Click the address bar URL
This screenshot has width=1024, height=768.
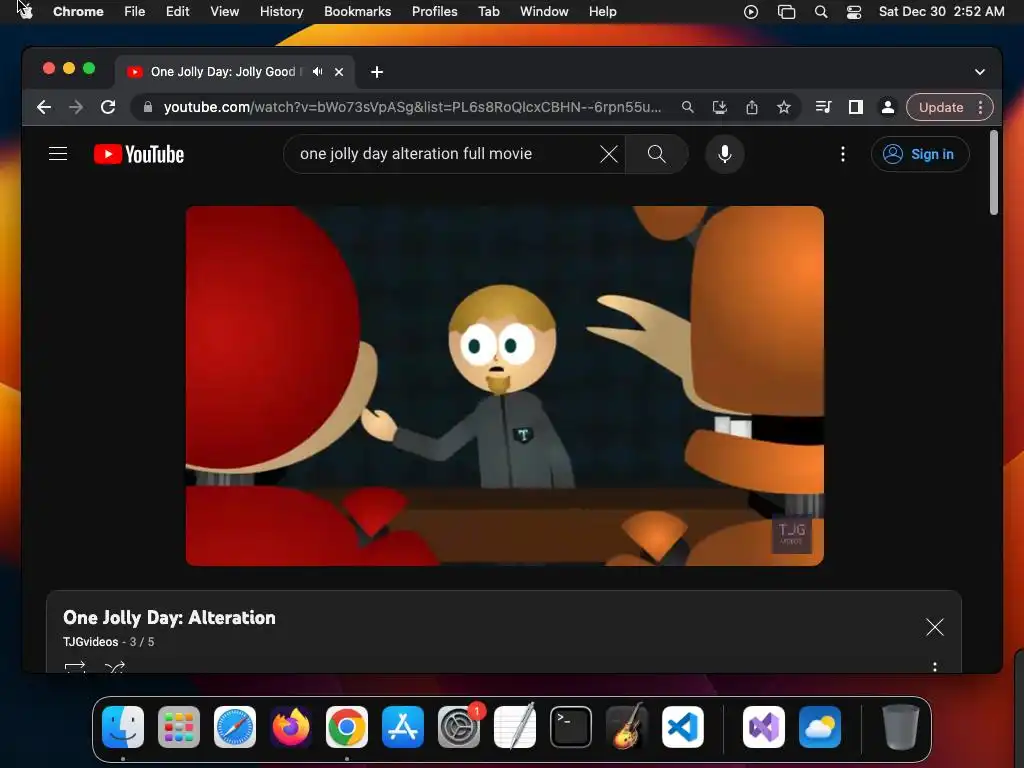[x=412, y=107]
